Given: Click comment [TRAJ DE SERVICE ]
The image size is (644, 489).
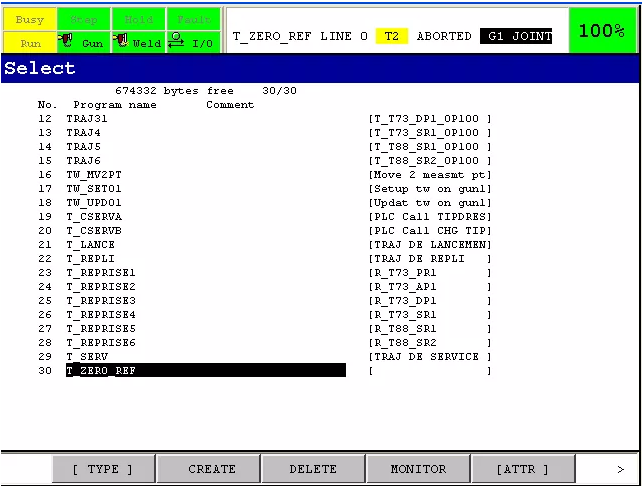Looking at the screenshot, I should (x=430, y=356).
